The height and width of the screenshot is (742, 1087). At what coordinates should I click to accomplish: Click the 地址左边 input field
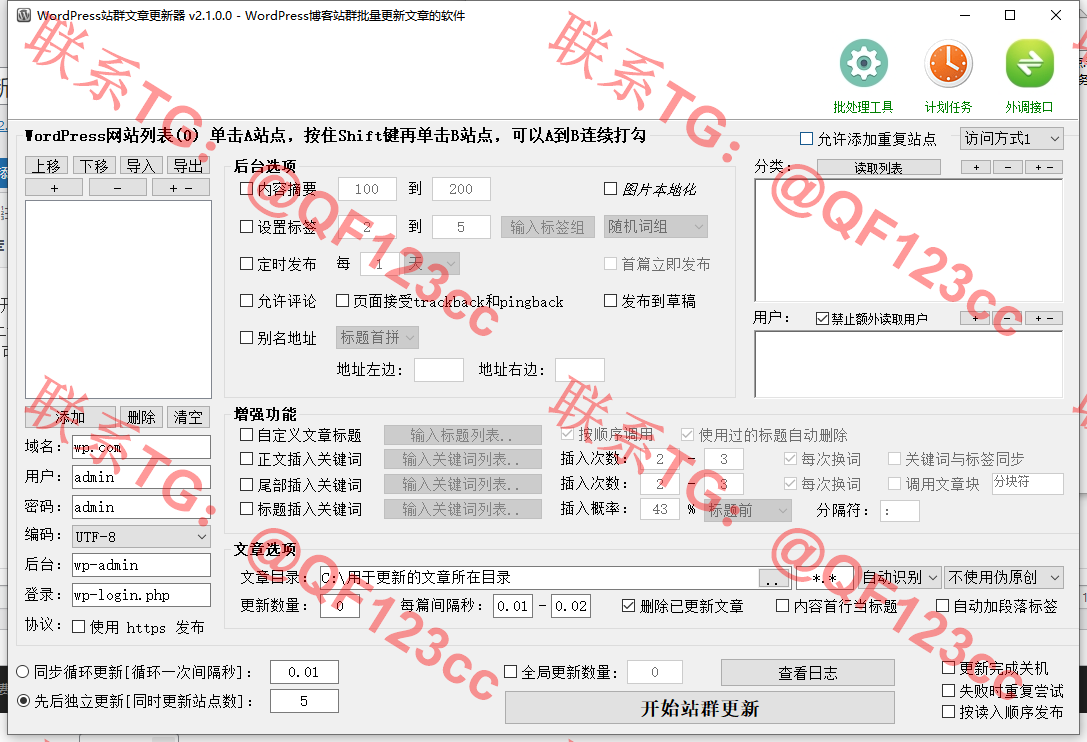(x=439, y=370)
